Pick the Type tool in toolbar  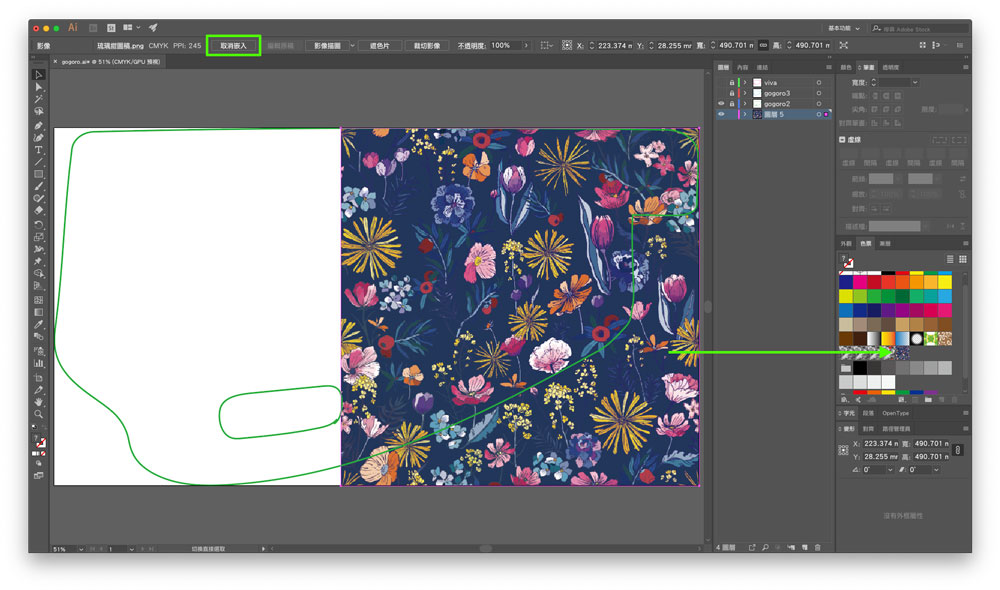click(39, 150)
